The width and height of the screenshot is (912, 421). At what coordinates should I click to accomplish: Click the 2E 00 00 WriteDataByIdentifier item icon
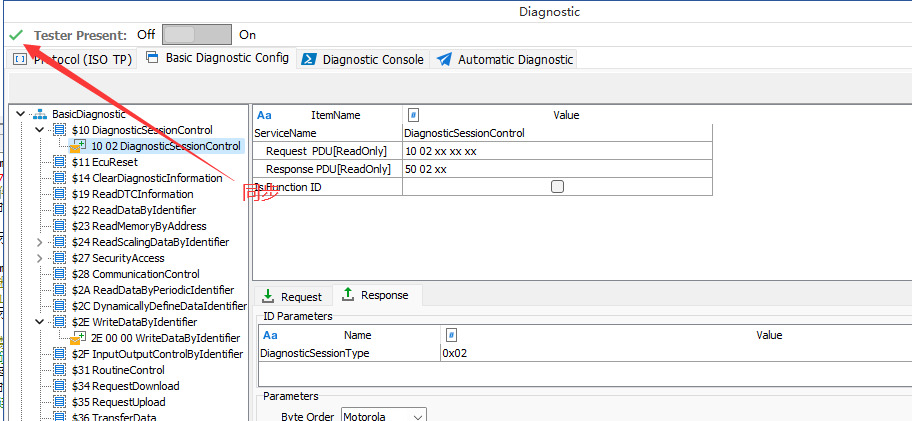click(76, 338)
